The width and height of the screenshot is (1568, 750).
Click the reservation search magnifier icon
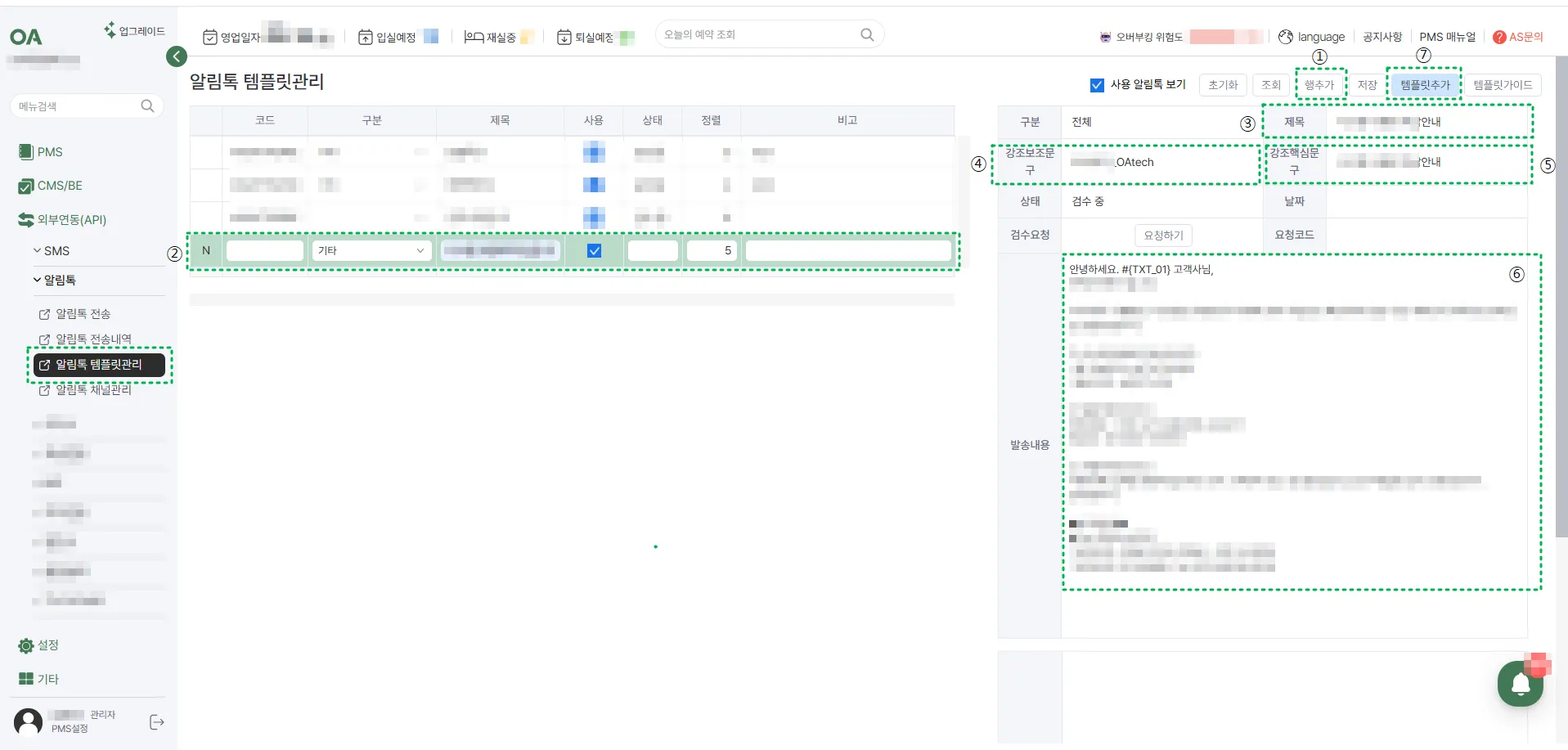[x=867, y=34]
